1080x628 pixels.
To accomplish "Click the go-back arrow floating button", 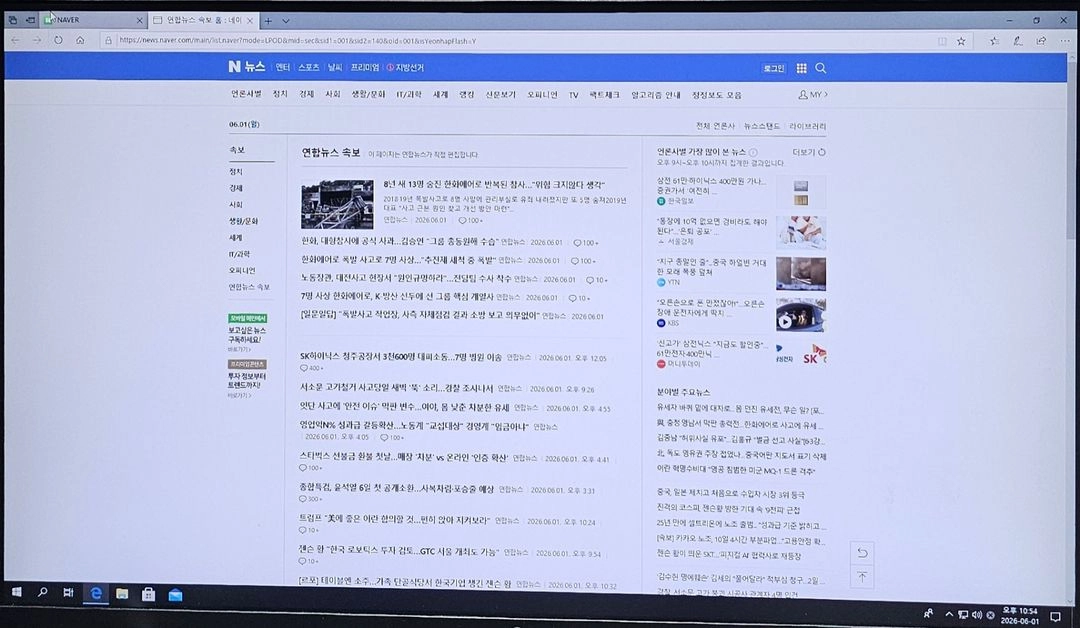I will 862,553.
